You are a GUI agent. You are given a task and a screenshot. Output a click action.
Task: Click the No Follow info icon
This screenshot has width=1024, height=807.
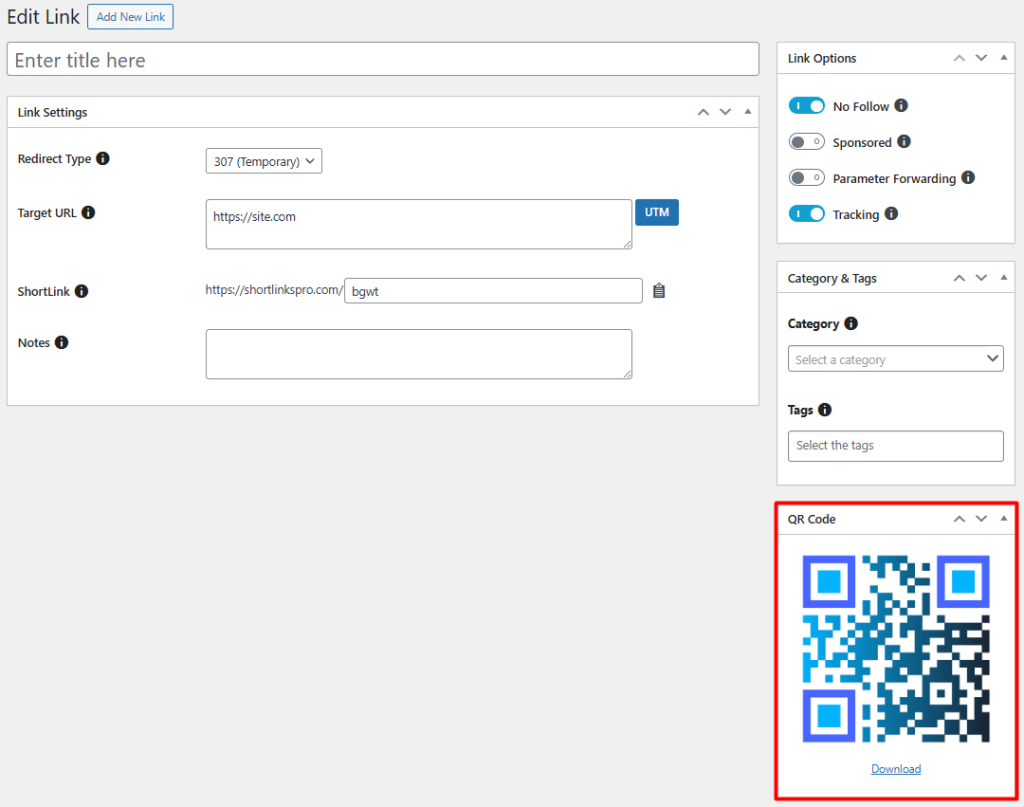901,105
